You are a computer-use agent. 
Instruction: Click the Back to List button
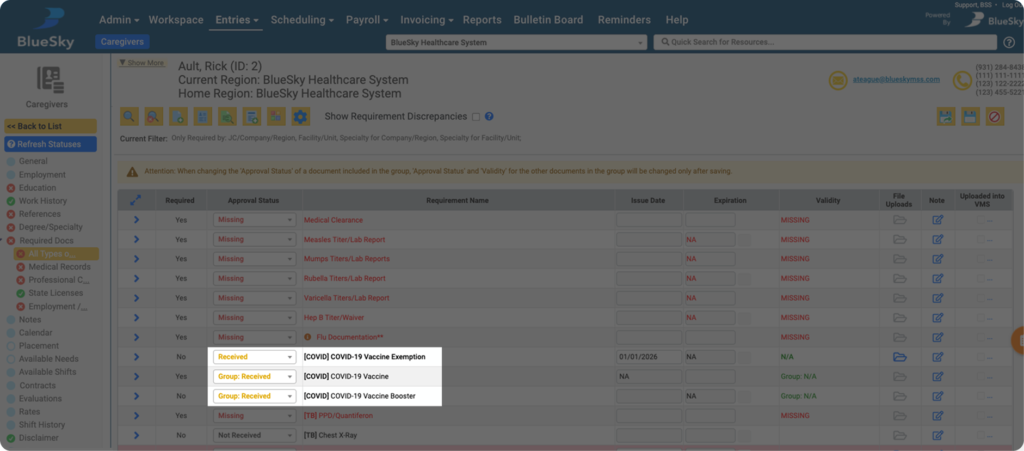(x=50, y=126)
